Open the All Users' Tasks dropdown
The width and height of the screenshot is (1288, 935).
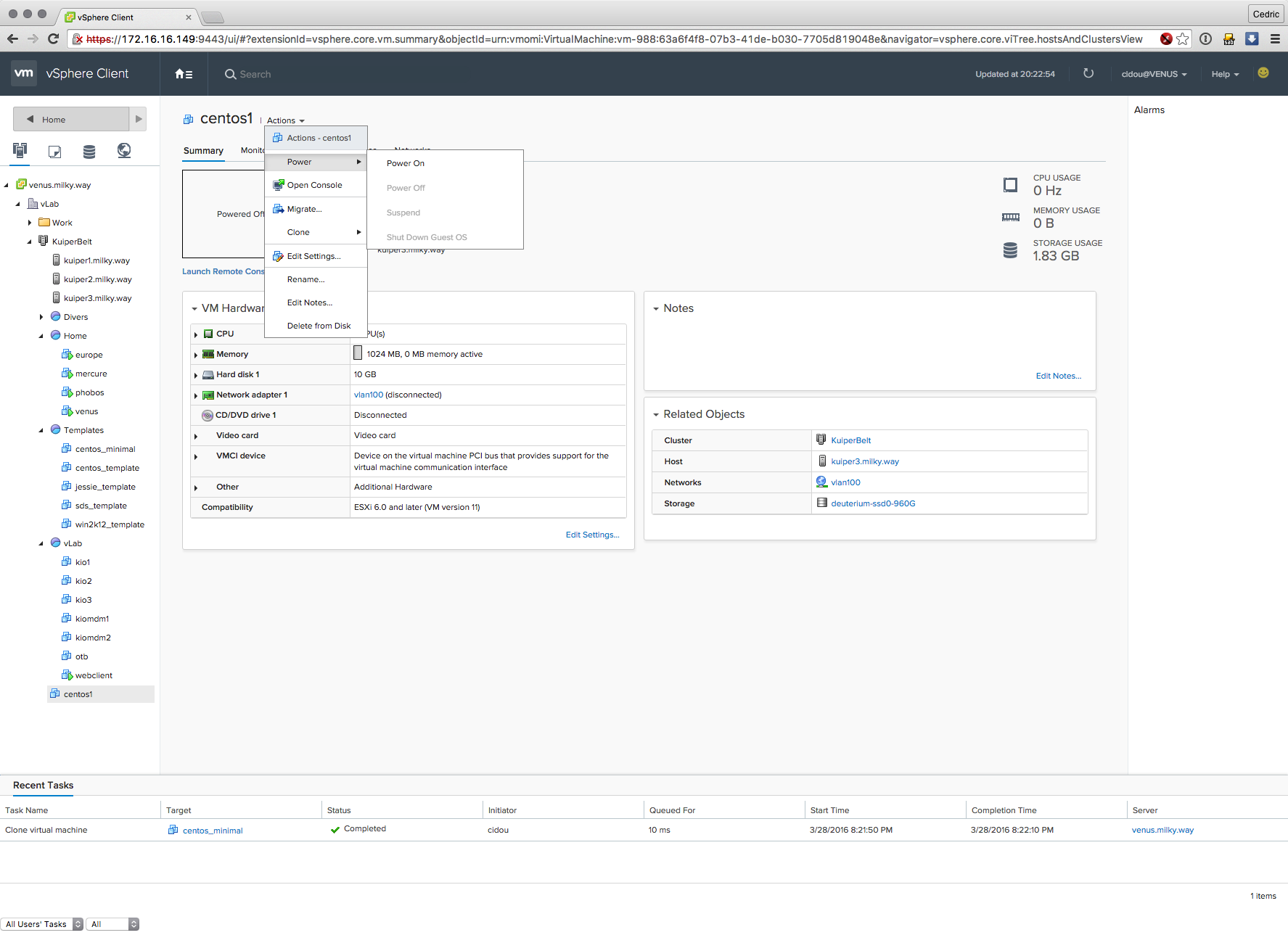pyautogui.click(x=43, y=924)
